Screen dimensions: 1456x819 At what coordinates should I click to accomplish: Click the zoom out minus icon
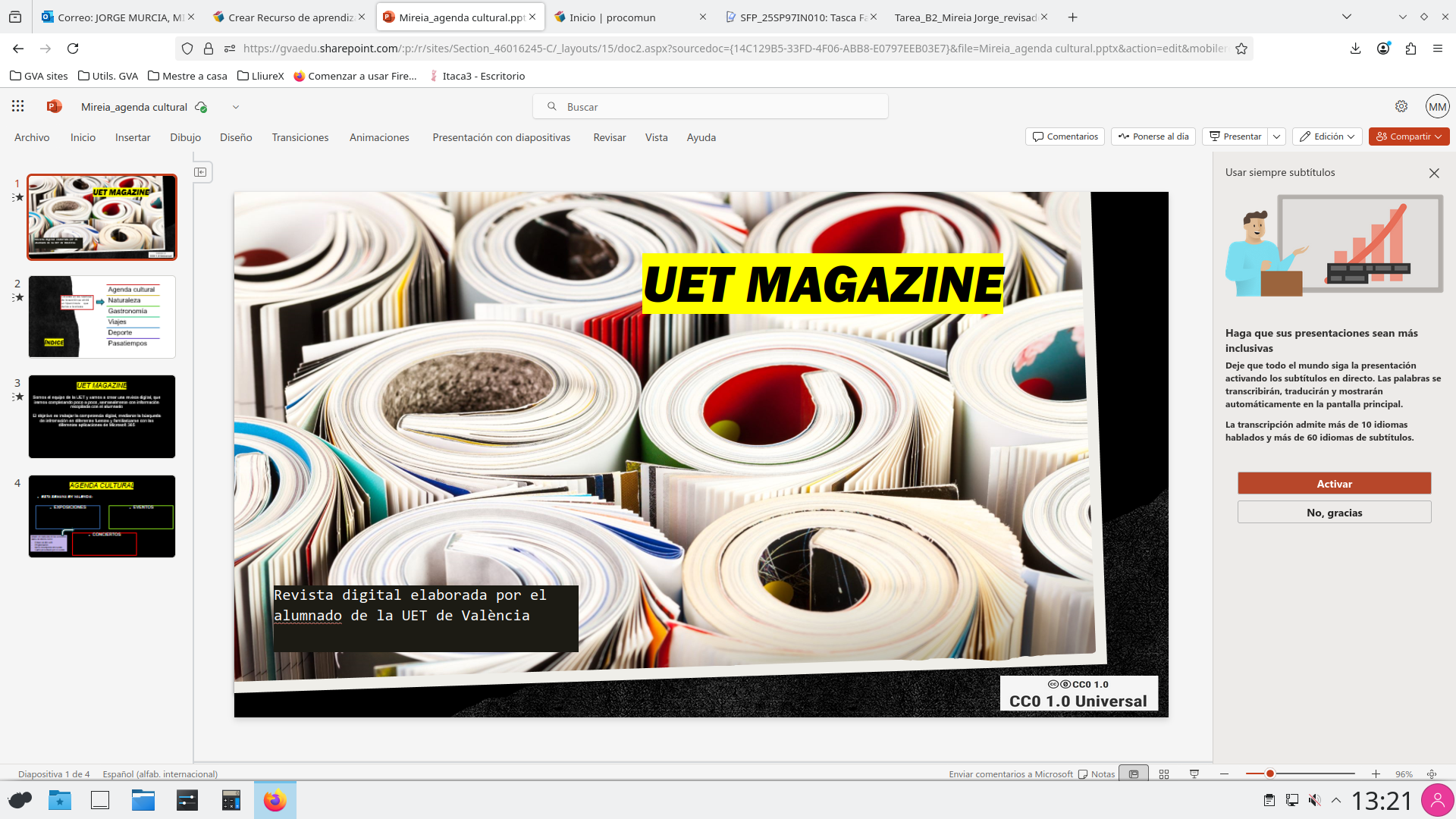coord(1224,773)
